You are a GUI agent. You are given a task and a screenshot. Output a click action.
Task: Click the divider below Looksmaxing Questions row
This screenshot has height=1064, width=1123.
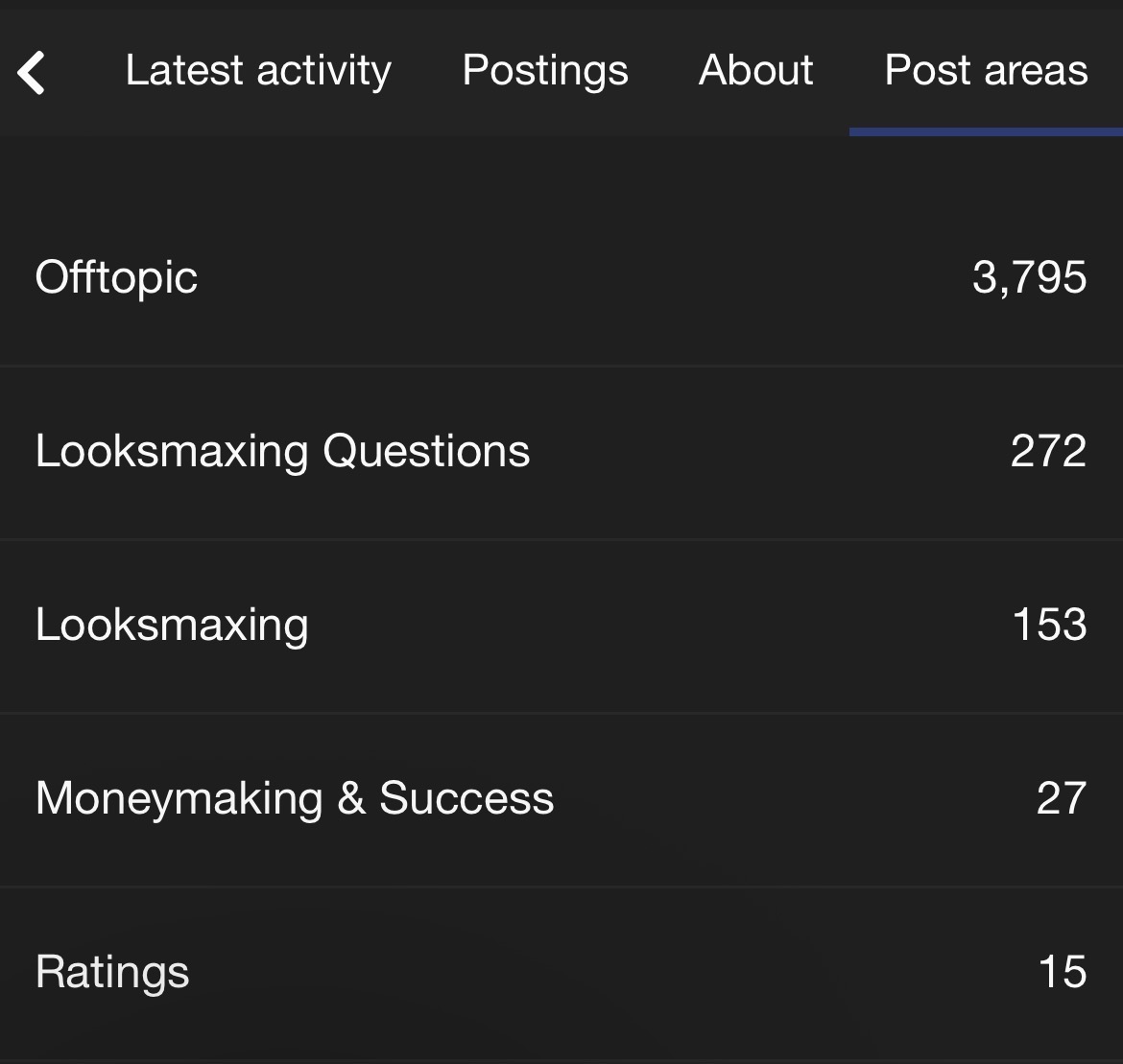tap(561, 539)
